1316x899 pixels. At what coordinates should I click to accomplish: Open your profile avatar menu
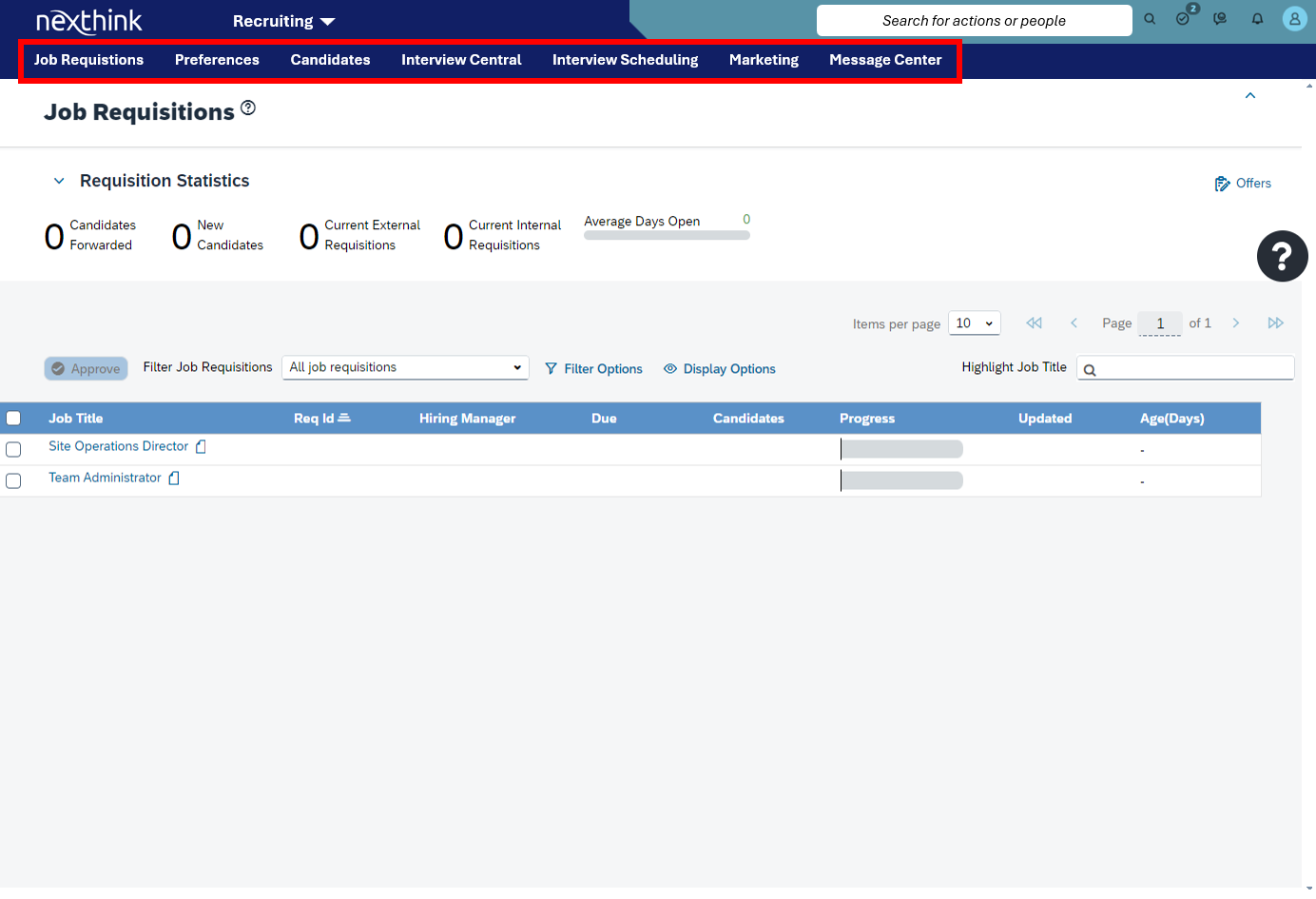tap(1294, 19)
